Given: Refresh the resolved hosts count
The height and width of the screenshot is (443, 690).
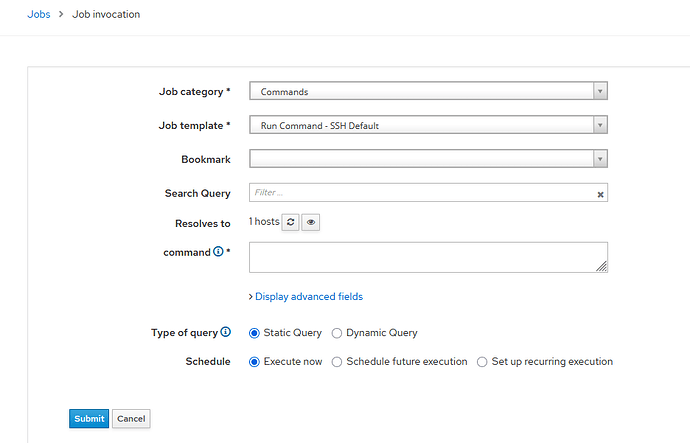Looking at the screenshot, I should pyautogui.click(x=290, y=222).
